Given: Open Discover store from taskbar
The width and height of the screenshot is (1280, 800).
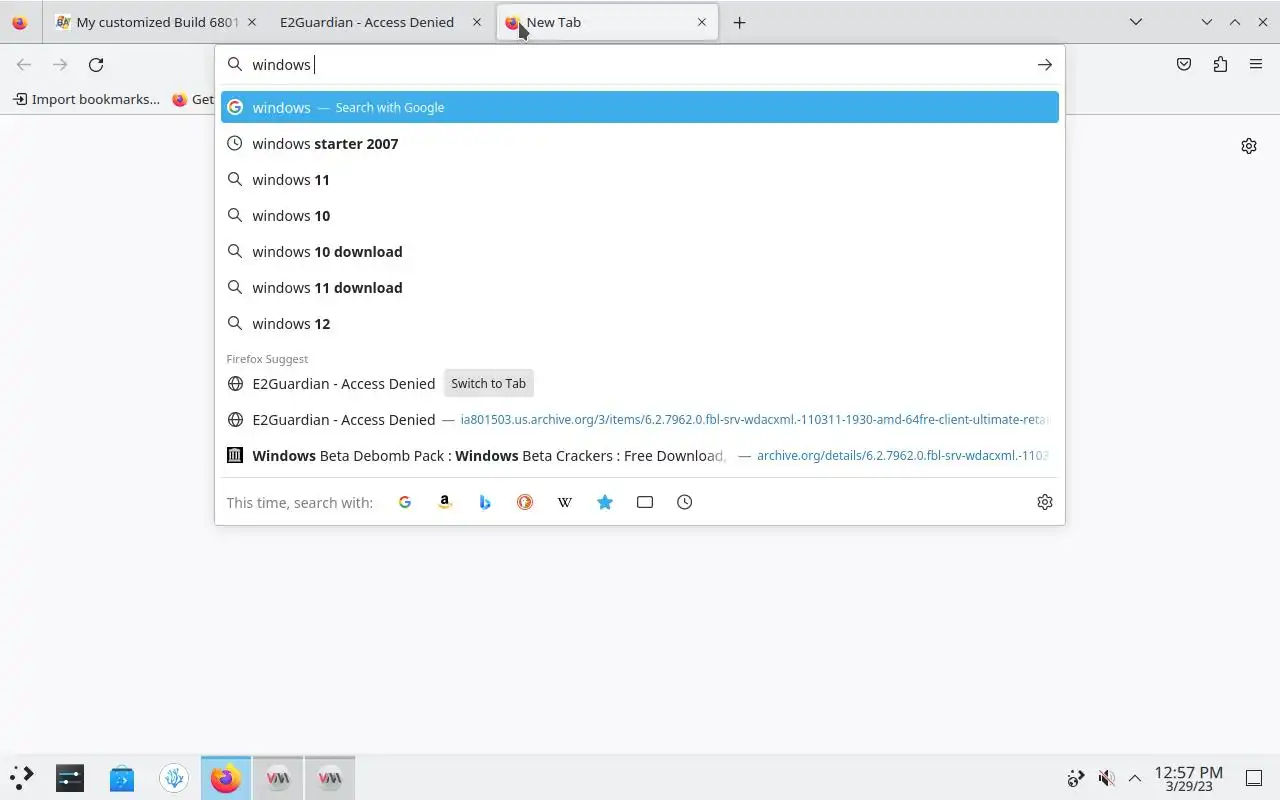Looking at the screenshot, I should coord(122,777).
